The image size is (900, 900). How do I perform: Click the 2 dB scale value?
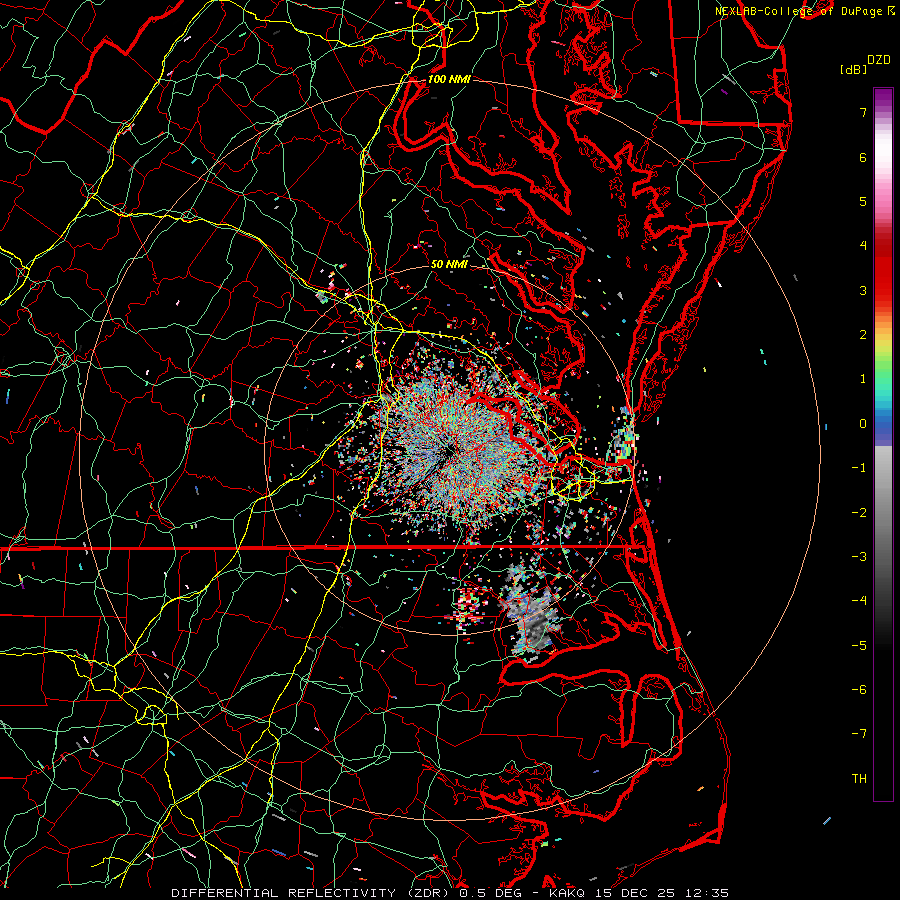tap(863, 335)
